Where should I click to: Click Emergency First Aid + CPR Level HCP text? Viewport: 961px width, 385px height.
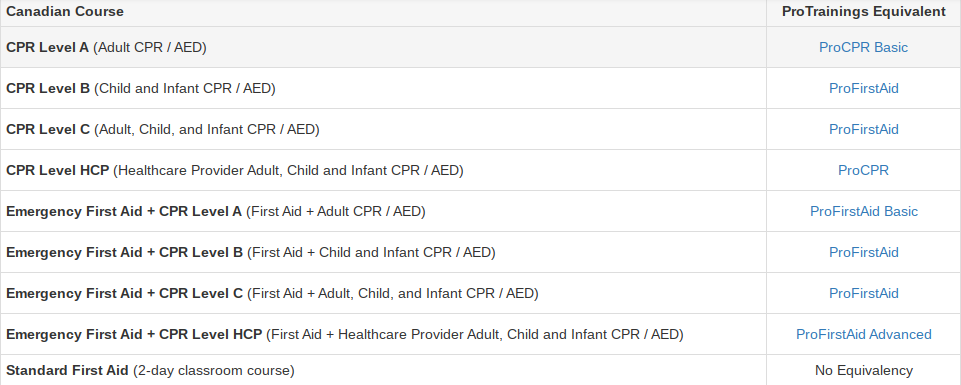click(x=134, y=335)
